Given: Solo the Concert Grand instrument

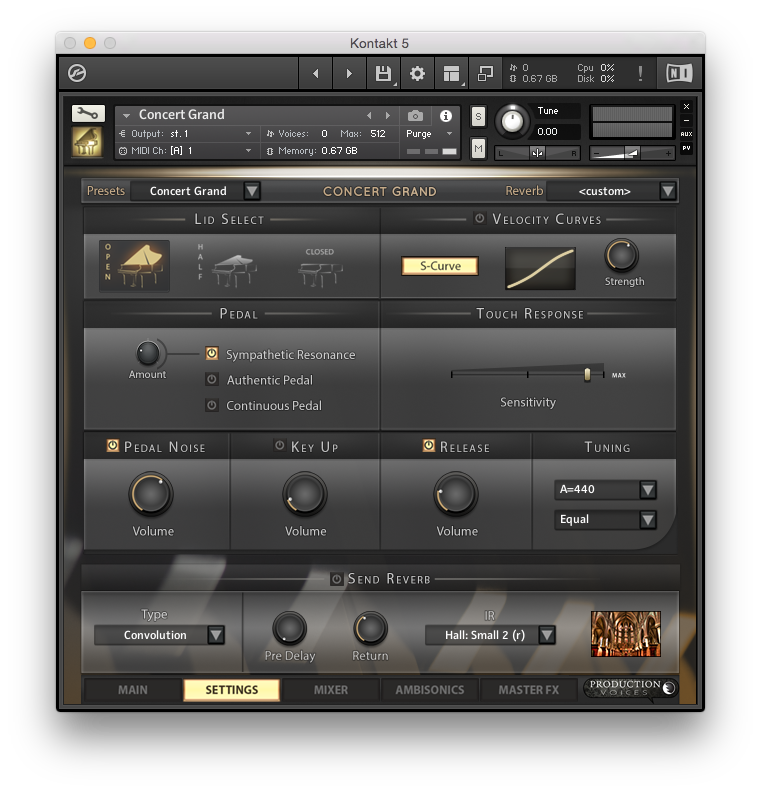Looking at the screenshot, I should (478, 117).
